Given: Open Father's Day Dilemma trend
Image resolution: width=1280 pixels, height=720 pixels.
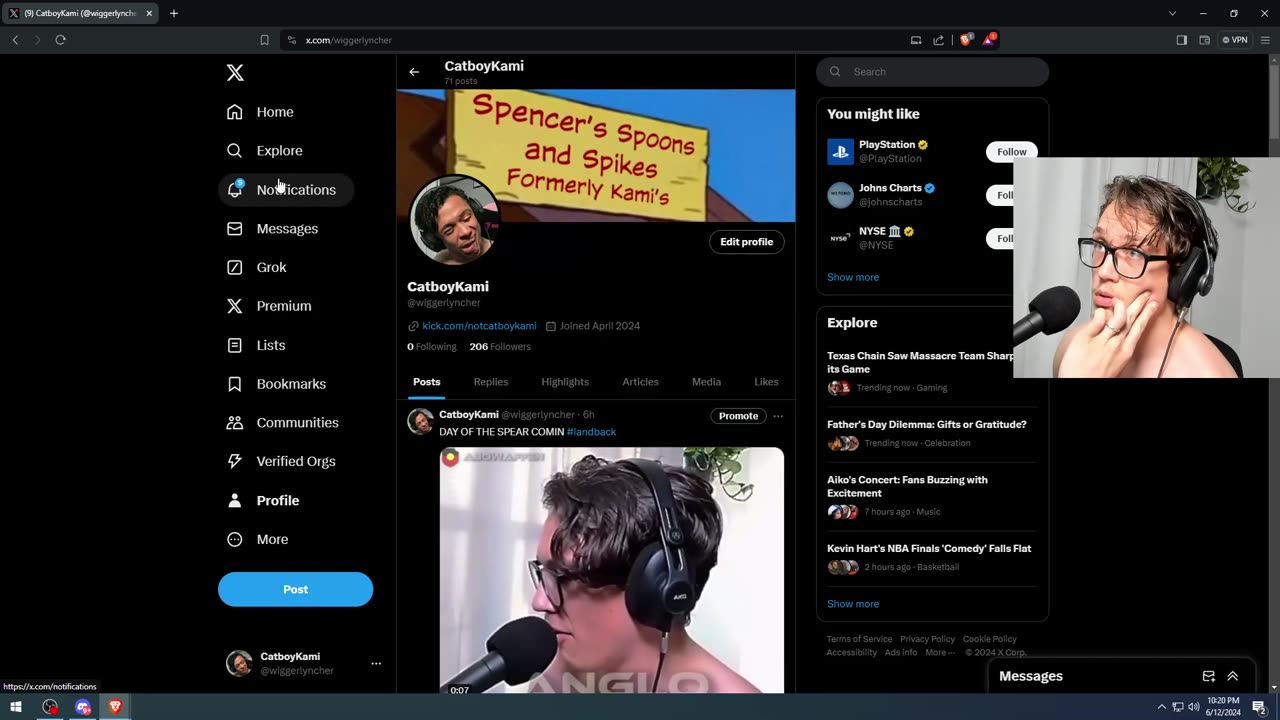Looking at the screenshot, I should (932, 433).
